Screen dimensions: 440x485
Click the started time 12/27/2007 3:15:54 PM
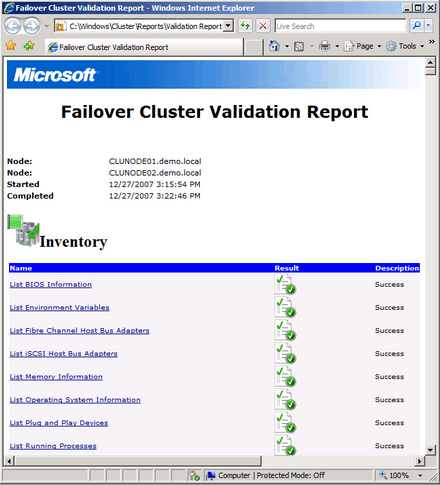point(155,184)
